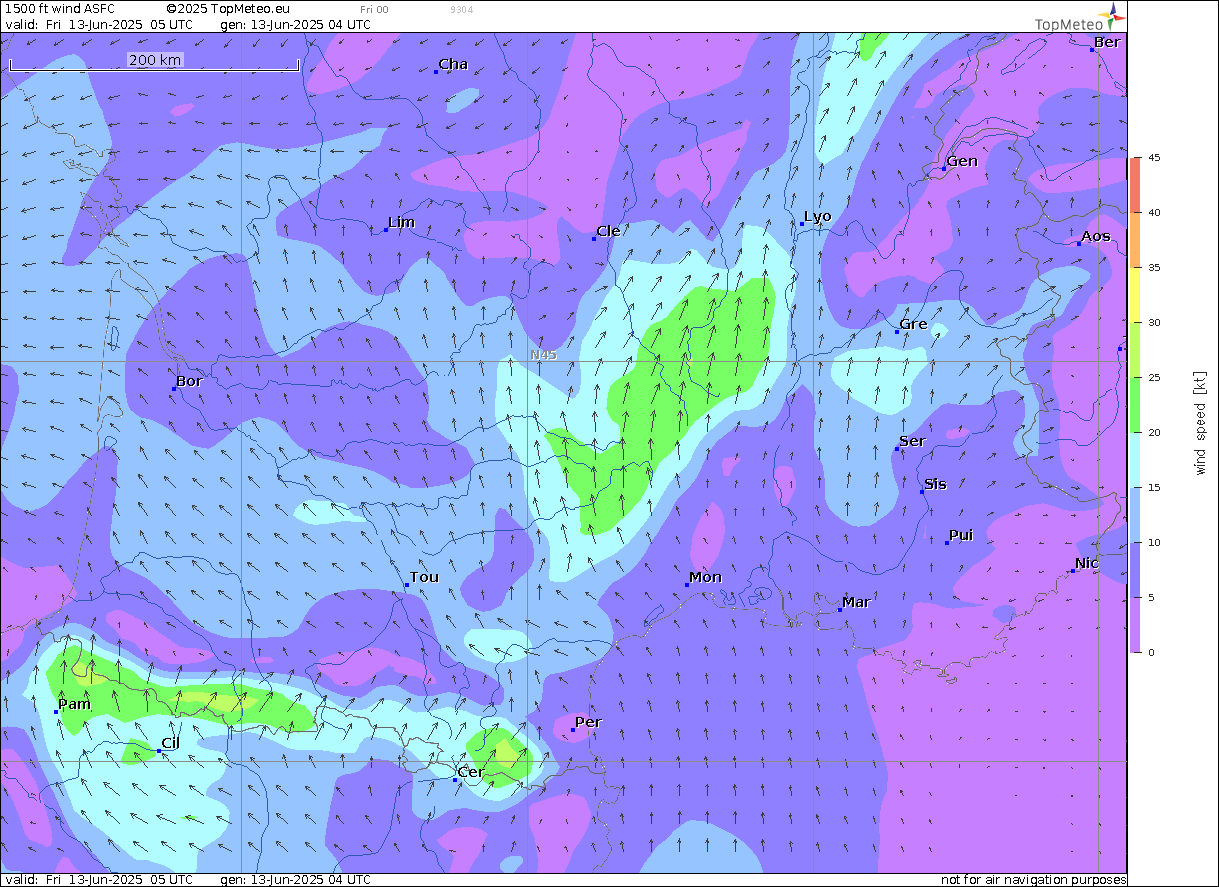This screenshot has width=1219, height=887.
Task: Click the Mon city label
Action: (x=705, y=577)
